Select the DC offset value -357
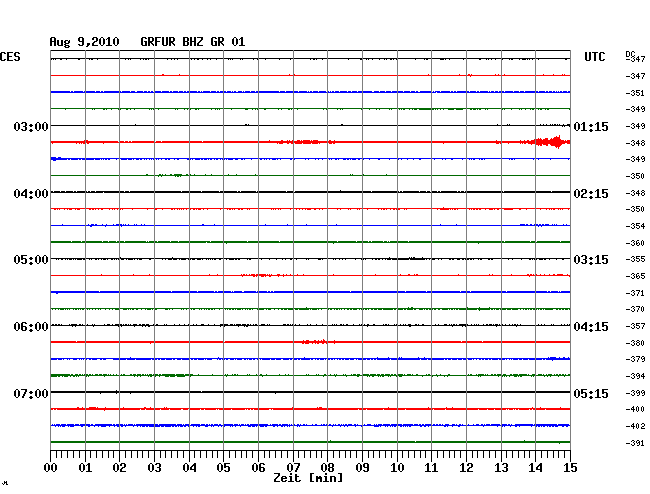 635,327
